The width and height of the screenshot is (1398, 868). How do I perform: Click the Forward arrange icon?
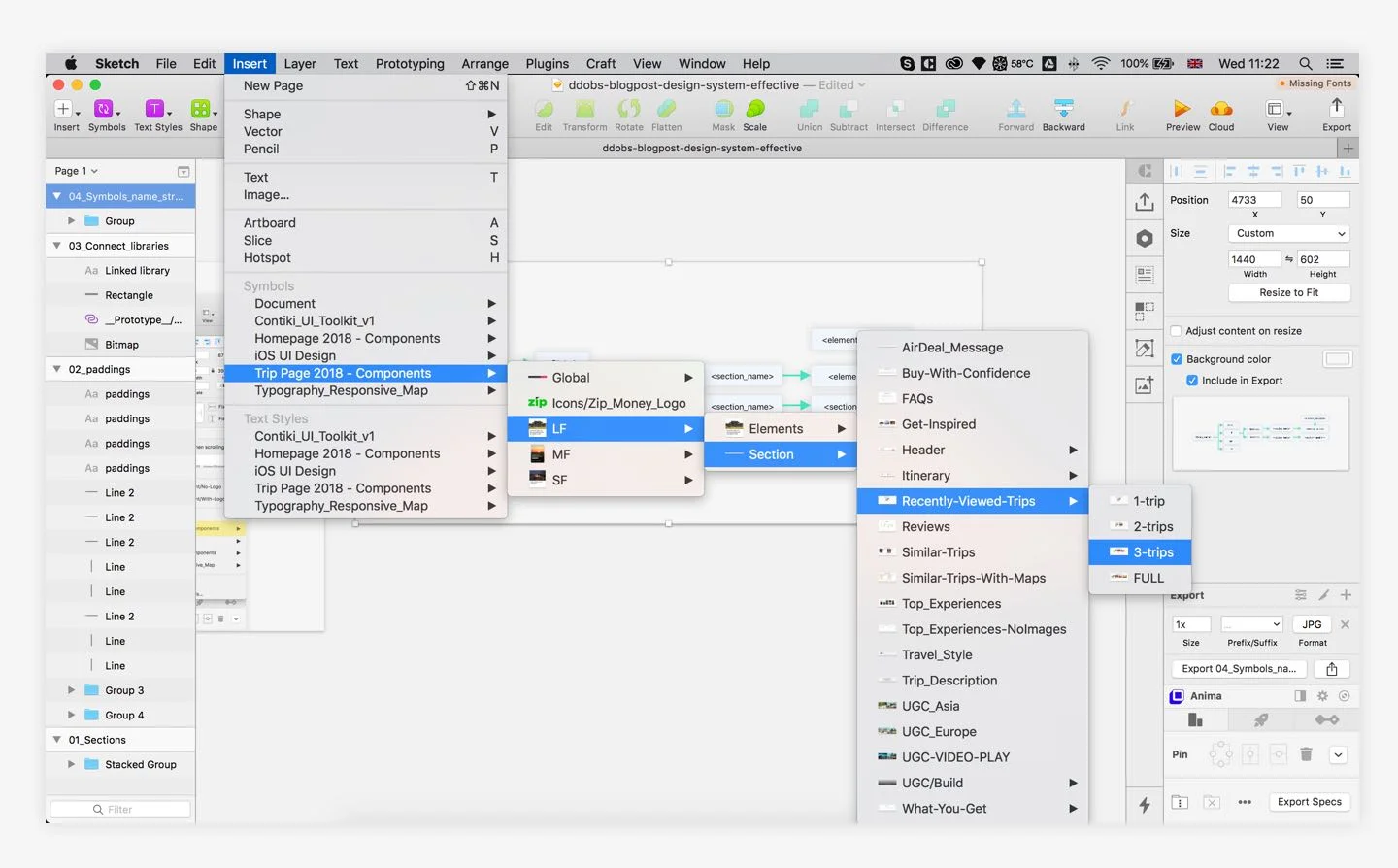[1015, 110]
